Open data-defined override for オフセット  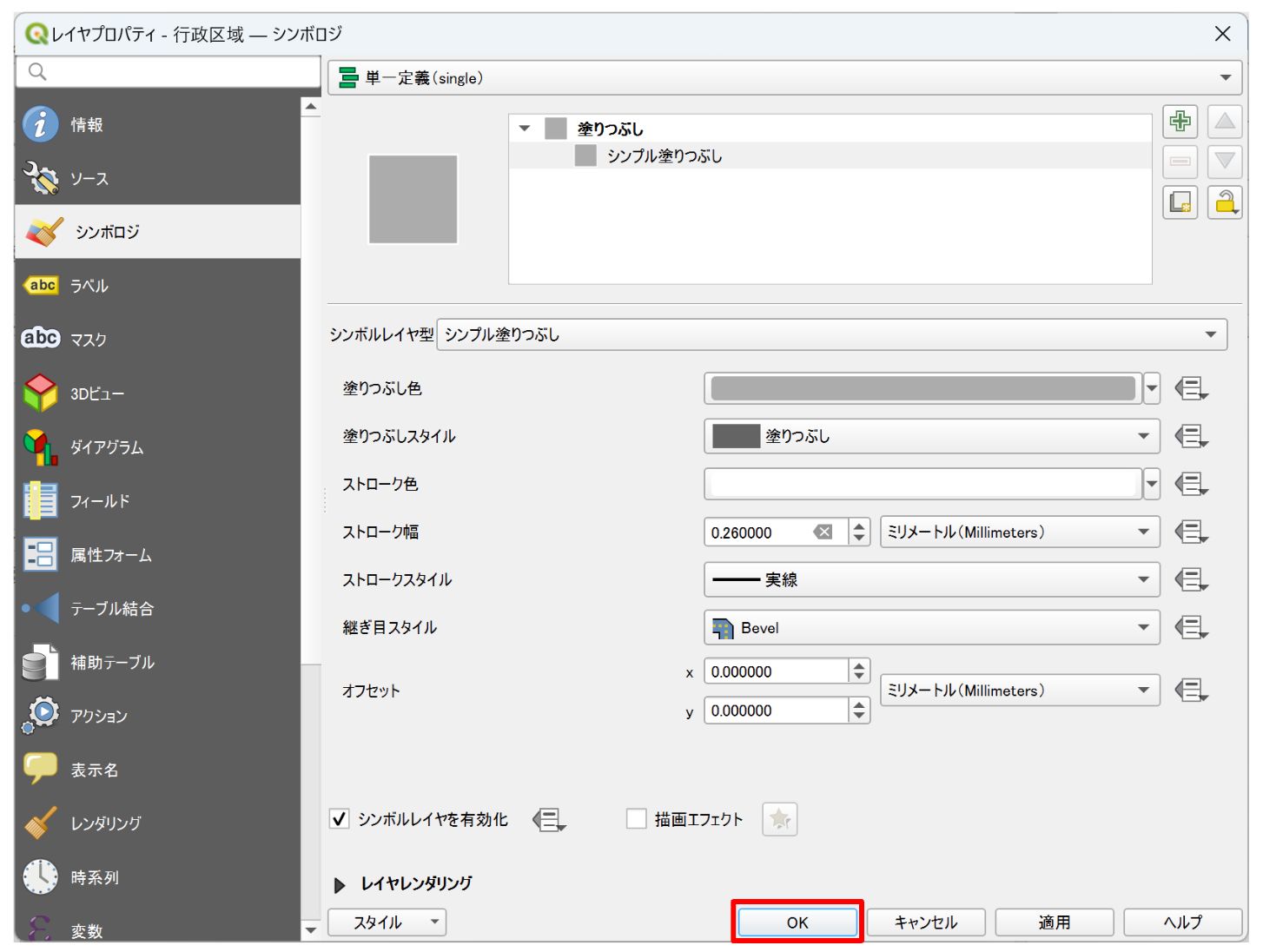1192,691
